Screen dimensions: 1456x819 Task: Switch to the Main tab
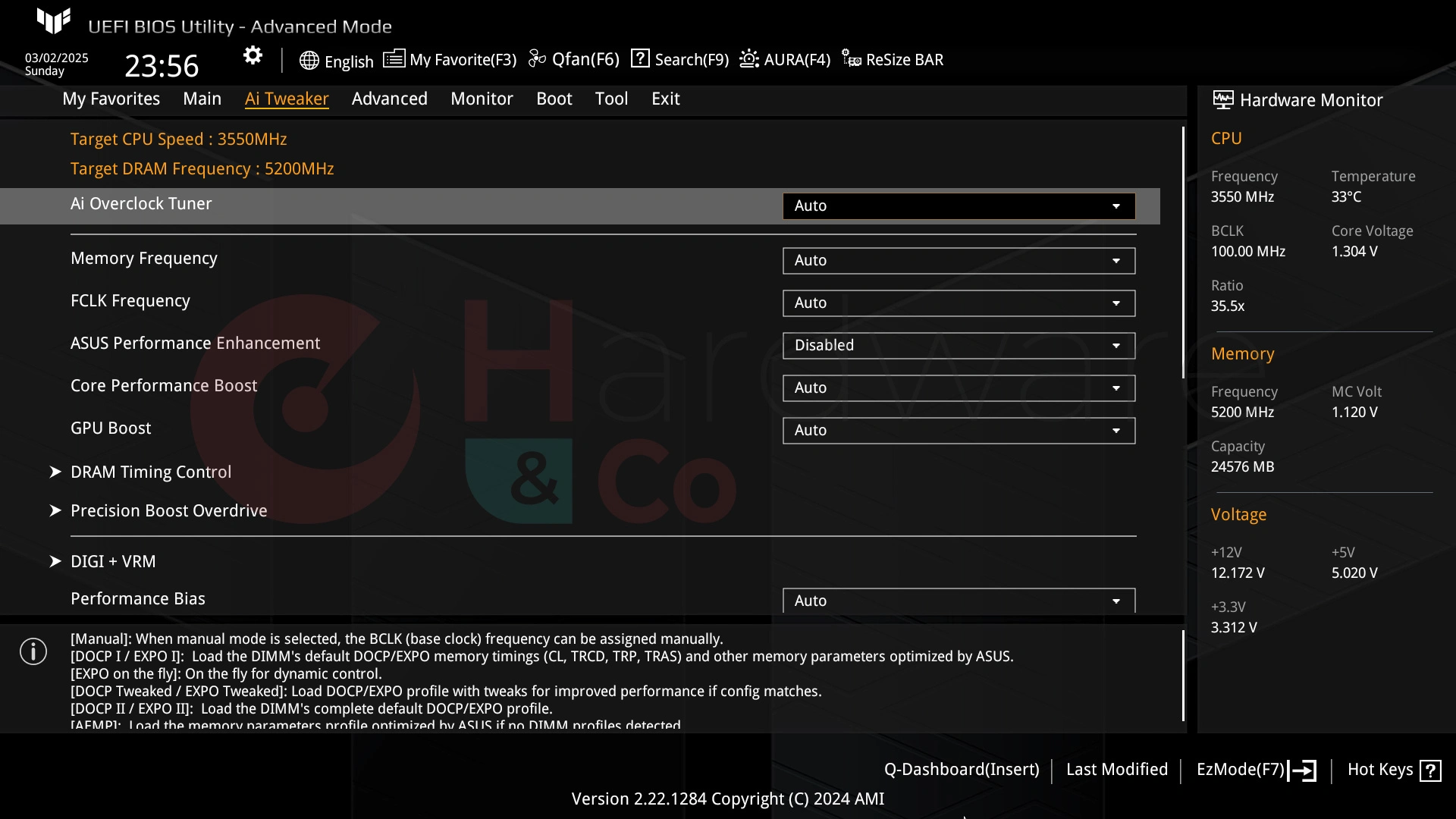202,99
